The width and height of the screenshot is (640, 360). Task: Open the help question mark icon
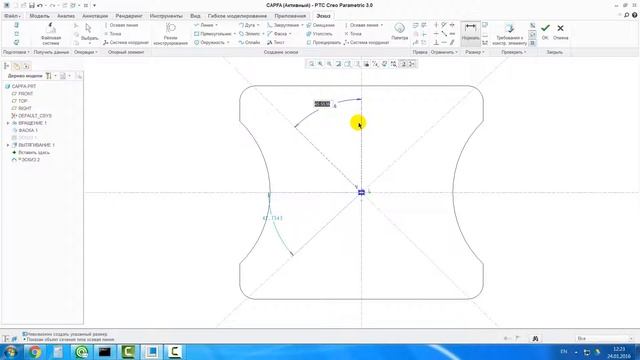[x=634, y=15]
